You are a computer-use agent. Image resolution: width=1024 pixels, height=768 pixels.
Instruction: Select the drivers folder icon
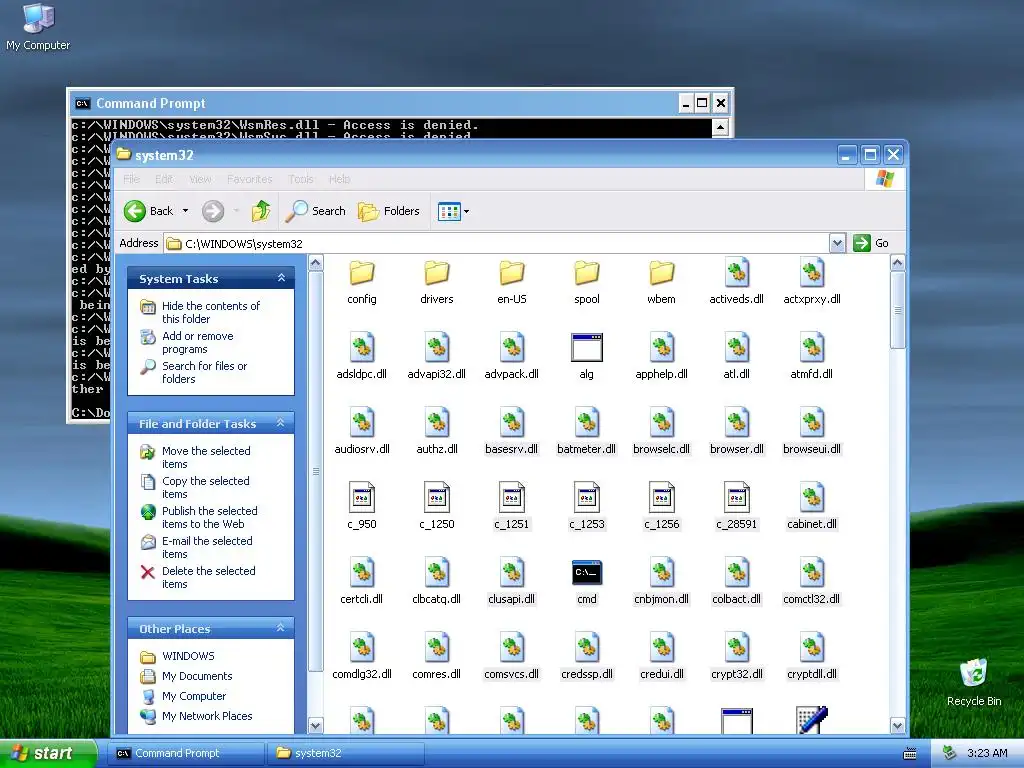point(437,273)
